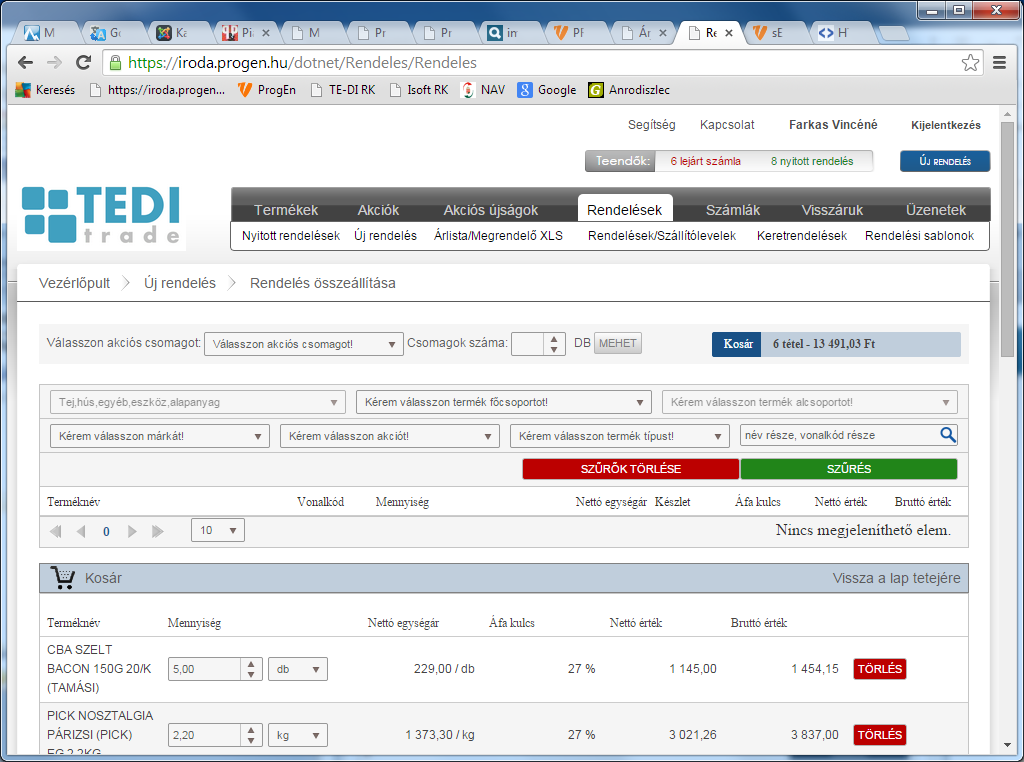Open the Akciók main menu
This screenshot has height=762, width=1024.
coord(378,210)
